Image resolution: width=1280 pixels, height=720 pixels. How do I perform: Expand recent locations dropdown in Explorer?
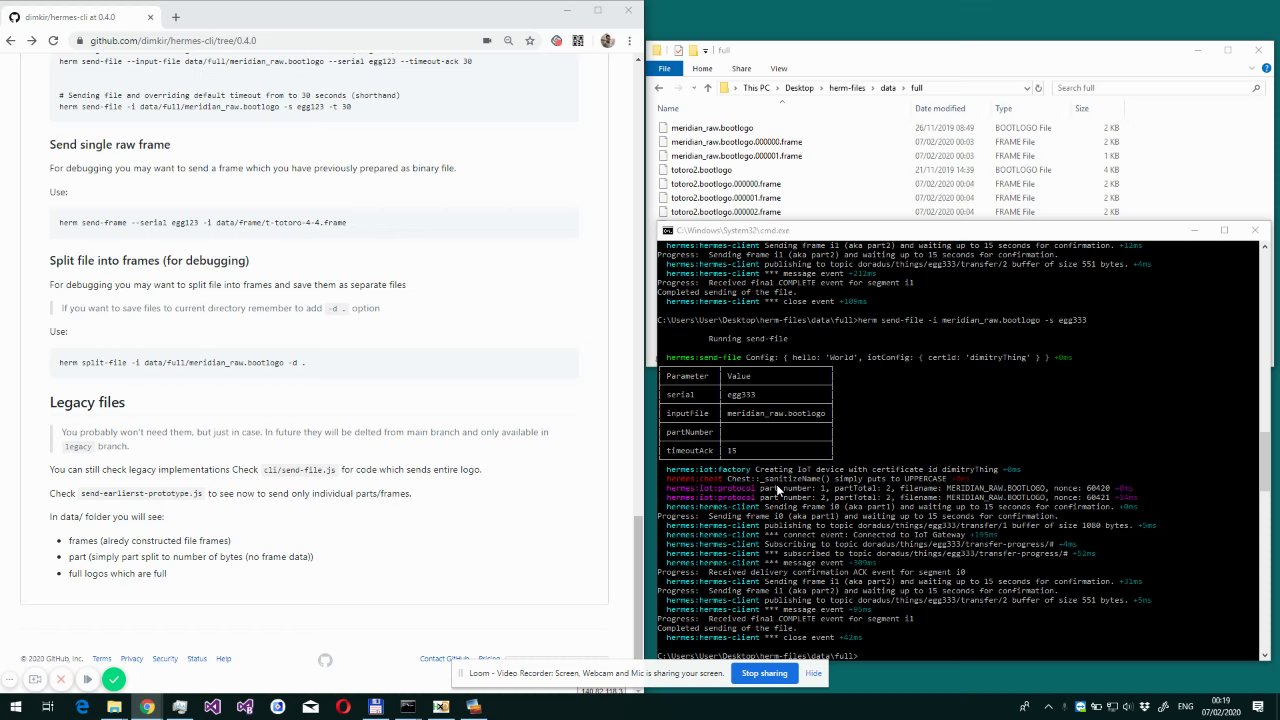pyautogui.click(x=693, y=88)
